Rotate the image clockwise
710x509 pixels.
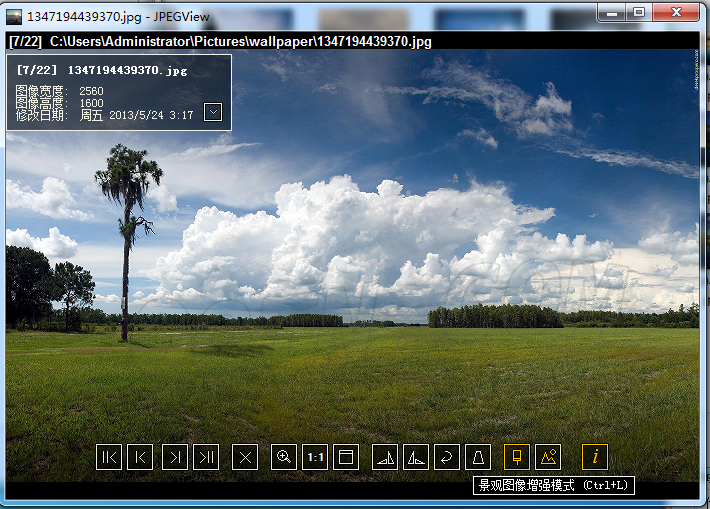(x=385, y=457)
